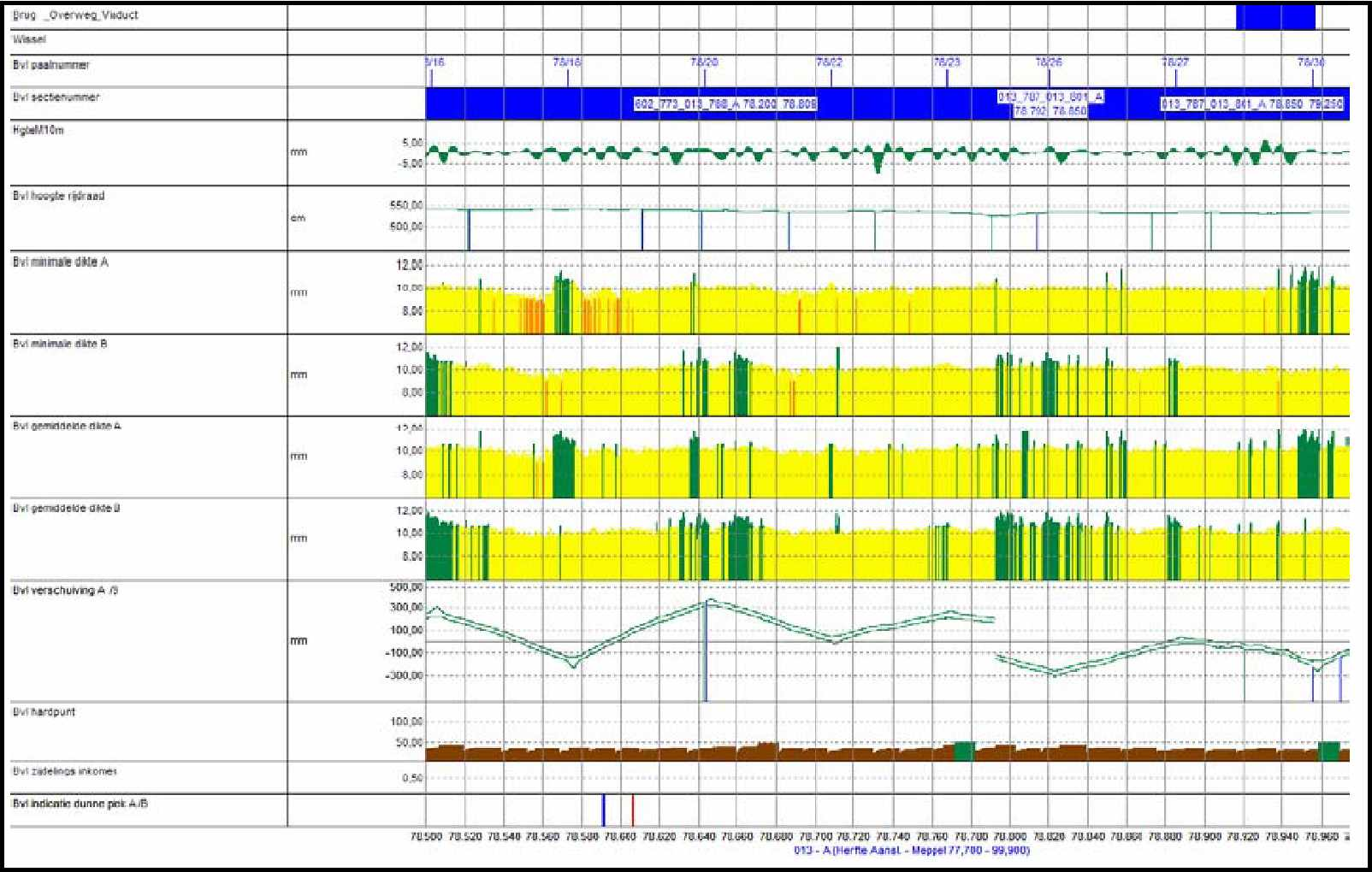The width and height of the screenshot is (1372, 872).
Task: Click section label ending 78.200 78.808
Action: 725,104
